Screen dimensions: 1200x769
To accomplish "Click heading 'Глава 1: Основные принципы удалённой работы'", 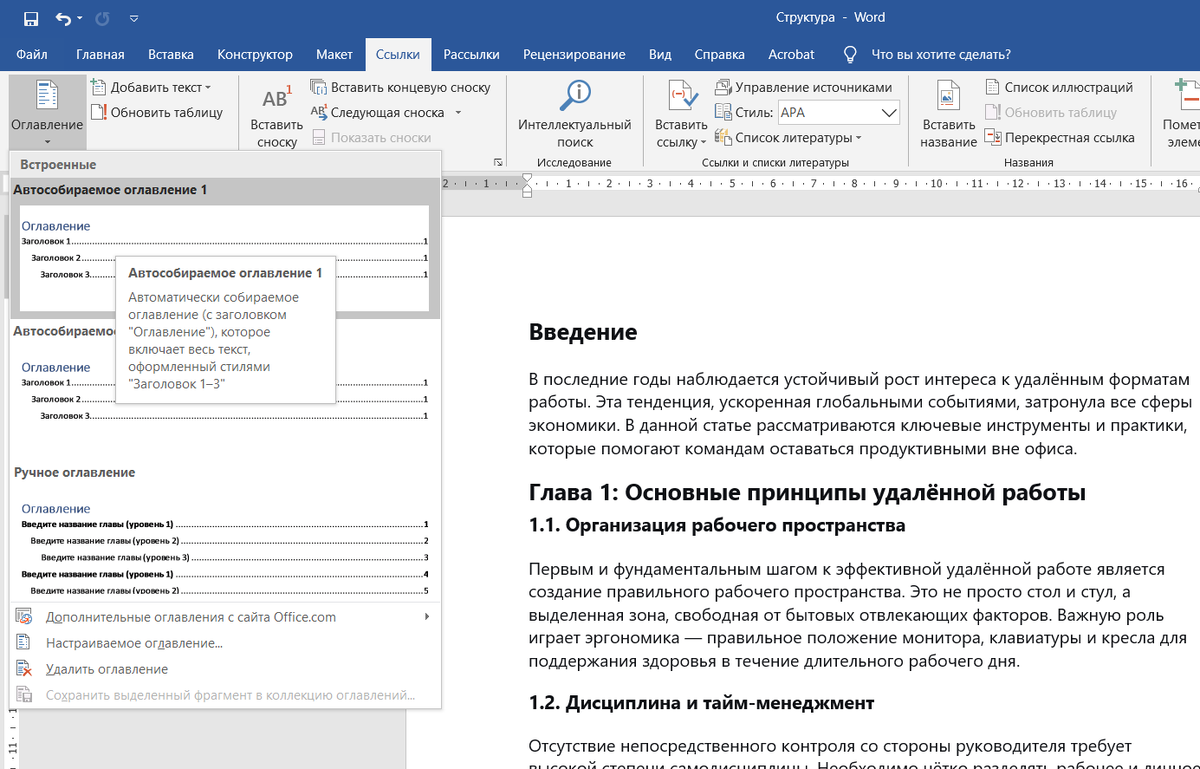I will 807,492.
